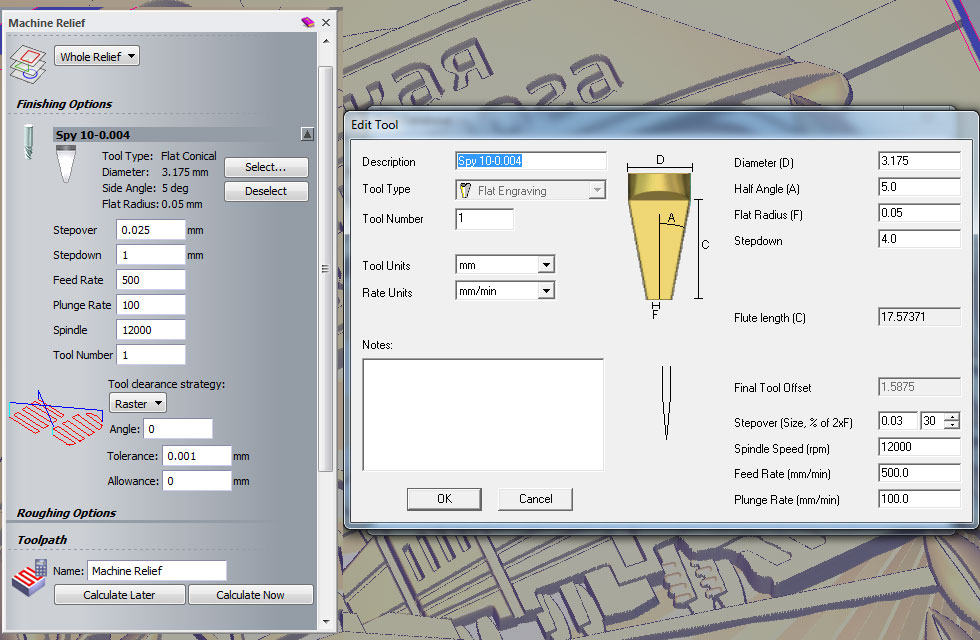This screenshot has height=640, width=980.
Task: Click the stepover percentage spinner arrows
Action: point(951,421)
